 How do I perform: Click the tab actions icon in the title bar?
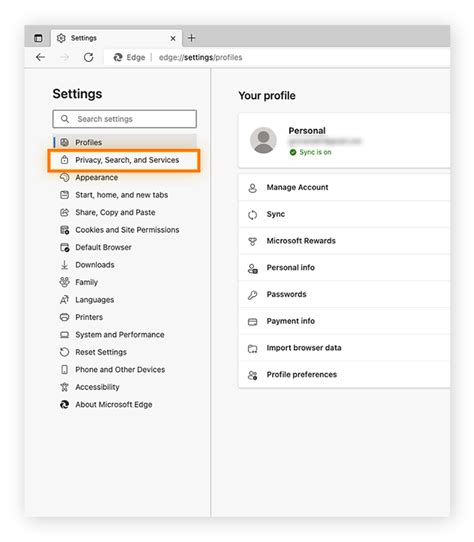tap(38, 38)
